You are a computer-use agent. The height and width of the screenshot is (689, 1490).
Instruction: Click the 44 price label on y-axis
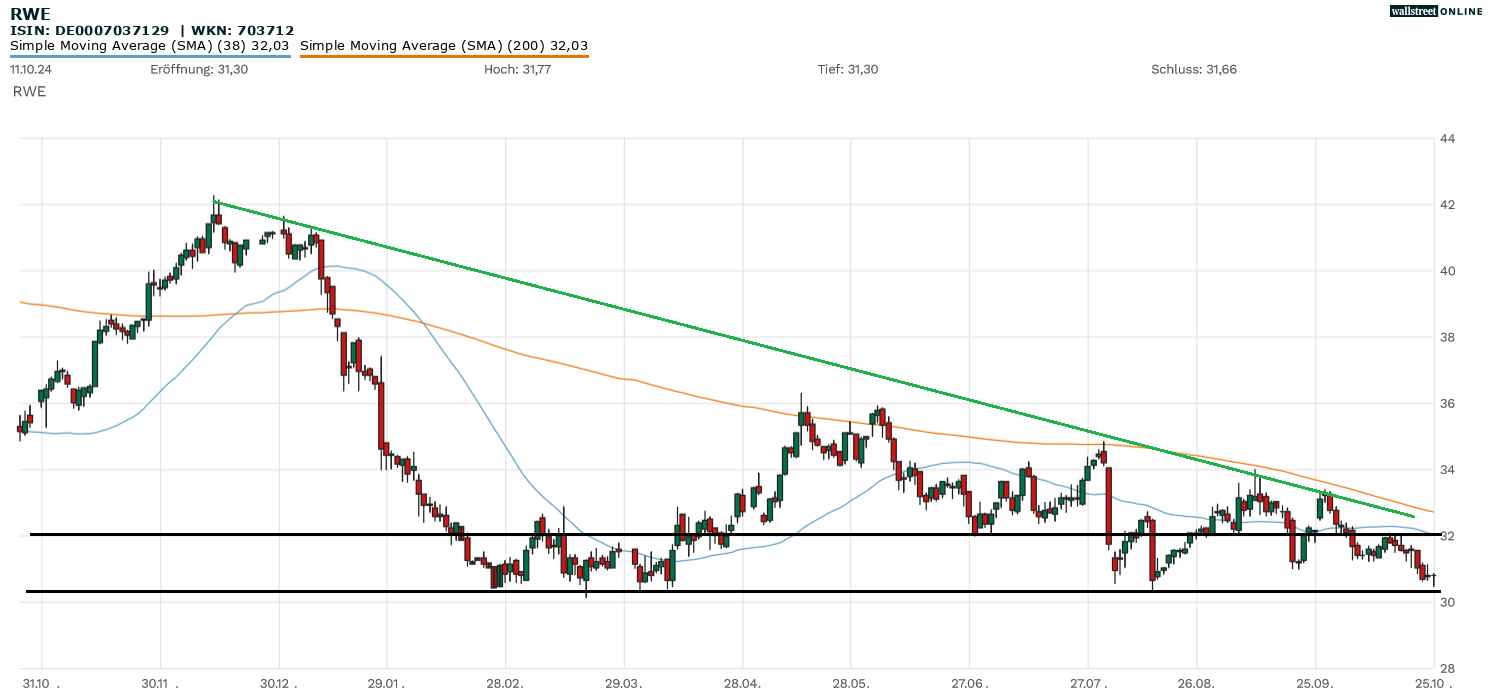point(1447,139)
